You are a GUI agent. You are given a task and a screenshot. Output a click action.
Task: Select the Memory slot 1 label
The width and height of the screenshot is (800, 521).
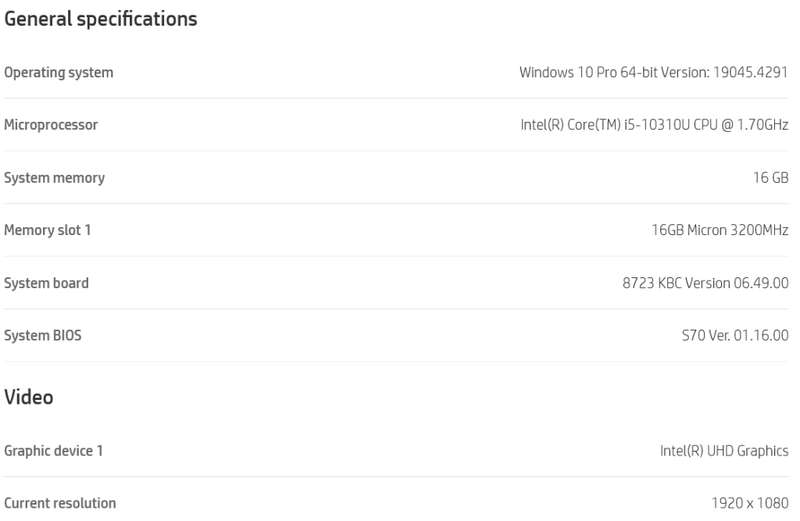point(47,230)
